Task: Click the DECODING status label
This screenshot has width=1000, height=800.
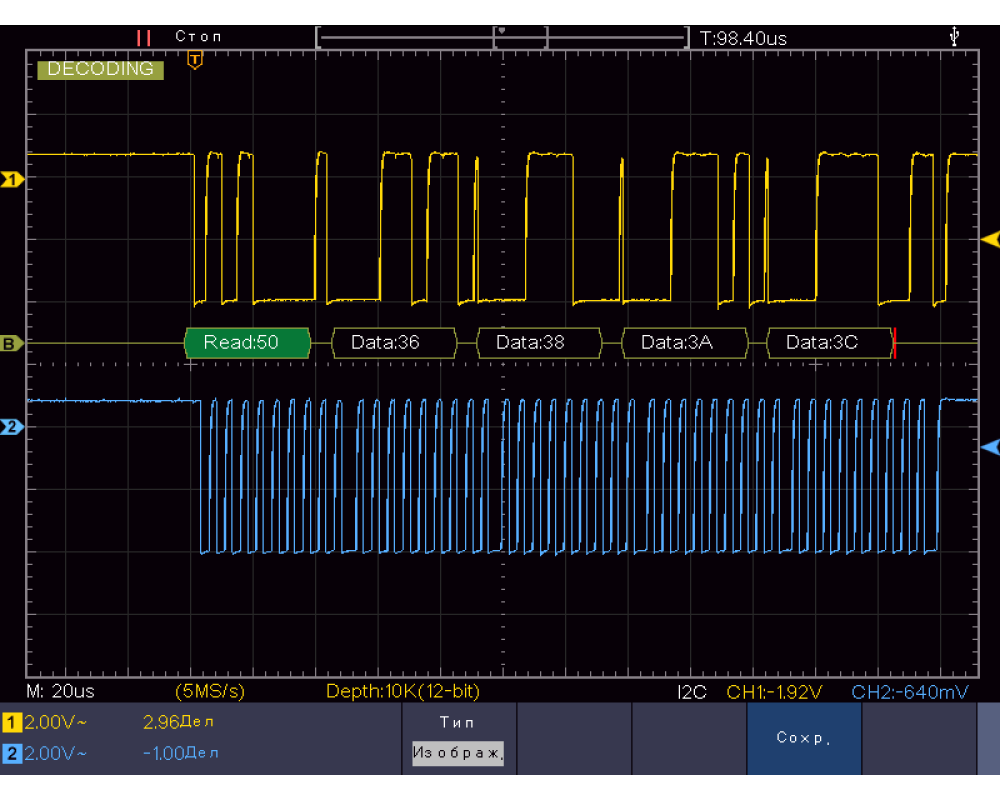Action: (100, 69)
